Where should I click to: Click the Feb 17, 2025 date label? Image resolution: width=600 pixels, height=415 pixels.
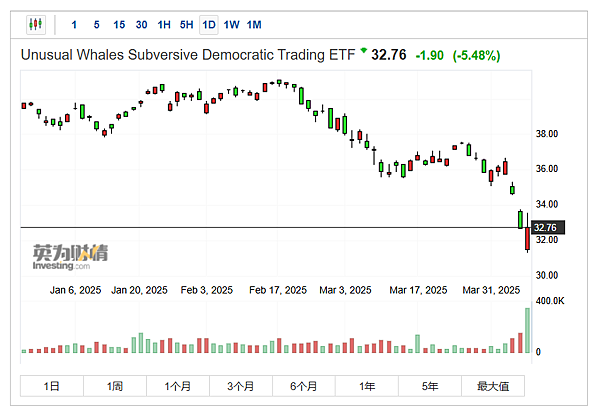click(x=278, y=290)
